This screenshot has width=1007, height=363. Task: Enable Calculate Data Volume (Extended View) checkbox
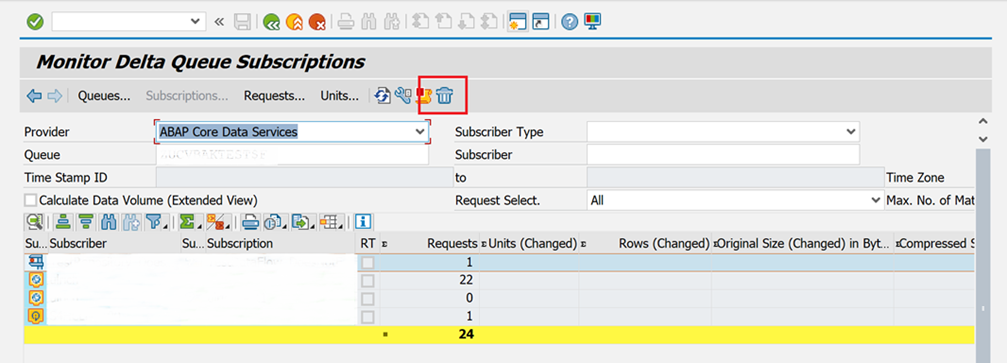30,200
